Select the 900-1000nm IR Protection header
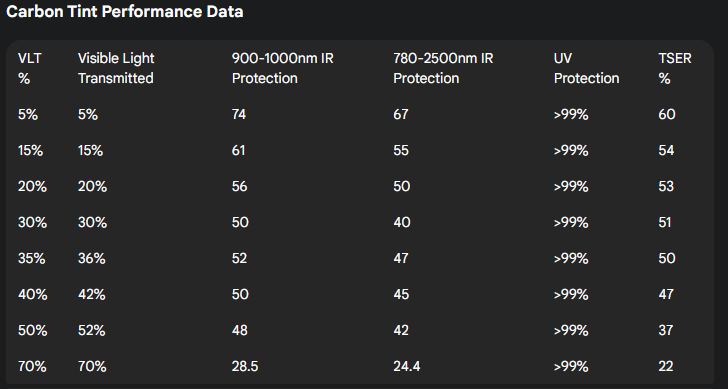The image size is (728, 389). (282, 68)
